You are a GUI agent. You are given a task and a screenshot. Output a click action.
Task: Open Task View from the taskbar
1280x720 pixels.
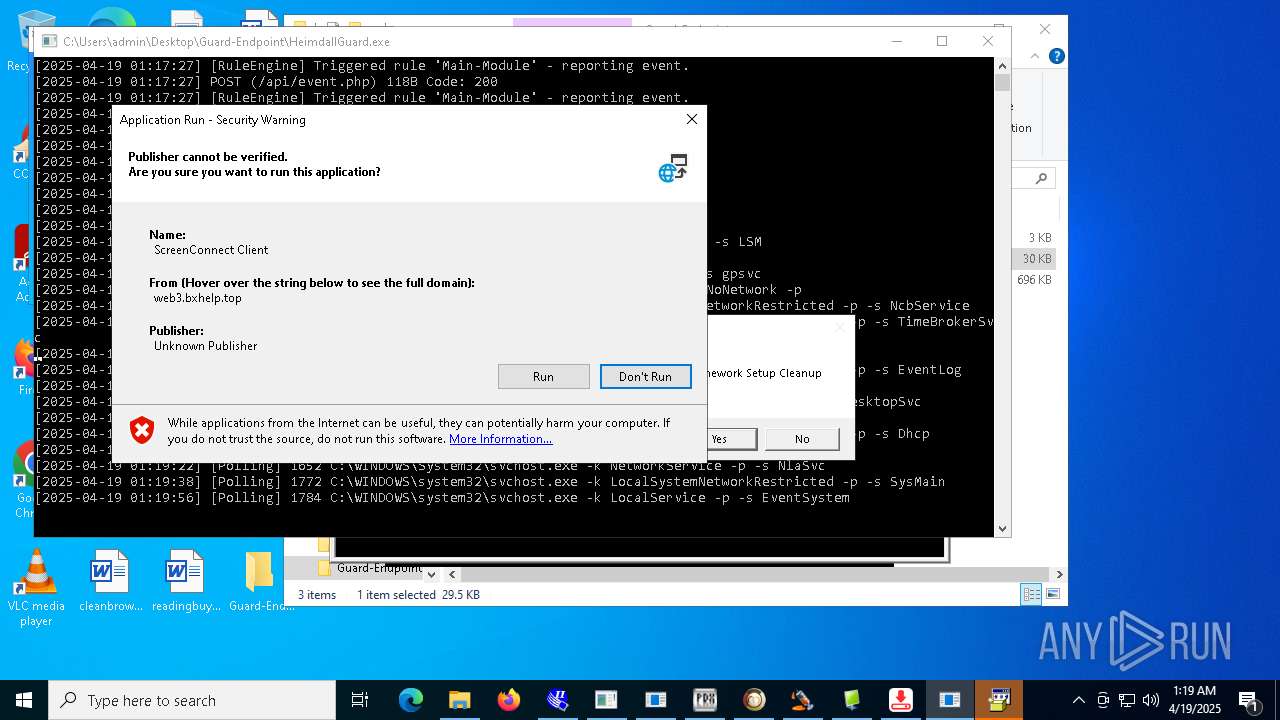(360, 700)
